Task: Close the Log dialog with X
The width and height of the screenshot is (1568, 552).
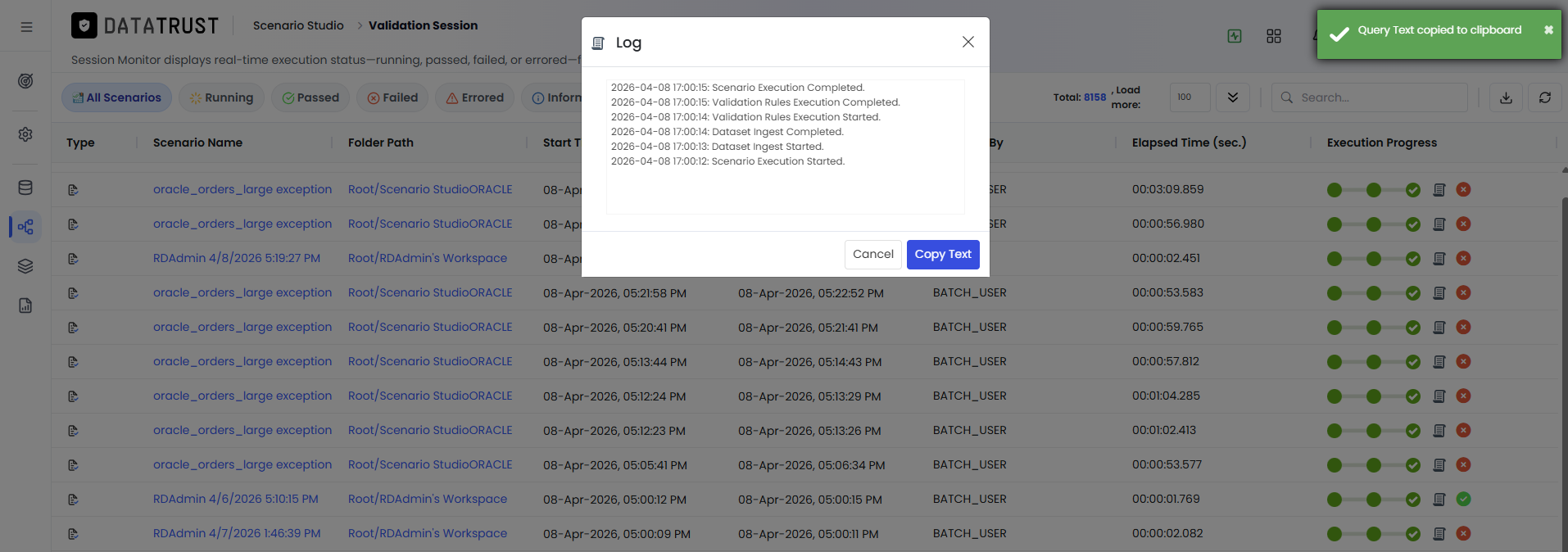Action: (x=968, y=42)
